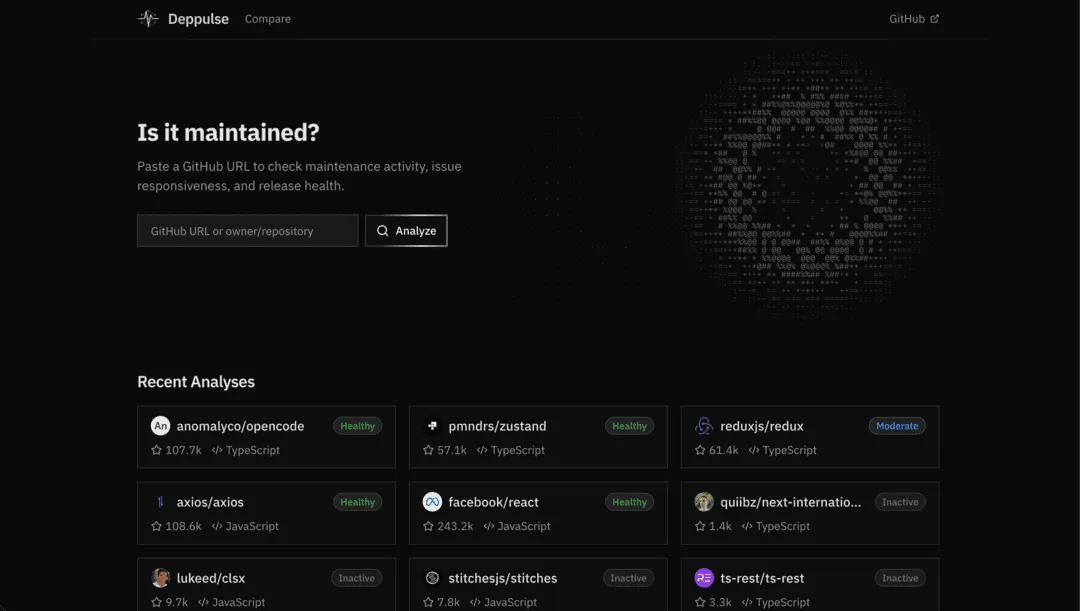The image size is (1080, 611).
Task: Click the anomalyco/opencode avatar icon
Action: 160,426
